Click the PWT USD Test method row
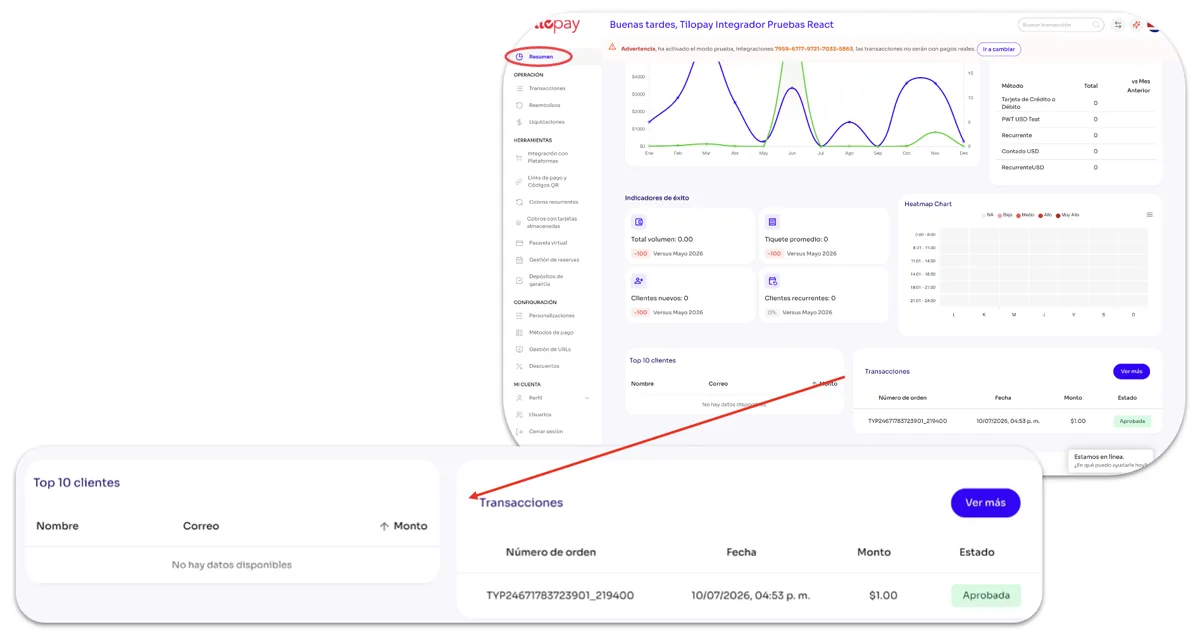1200x636 pixels. (x=1075, y=119)
